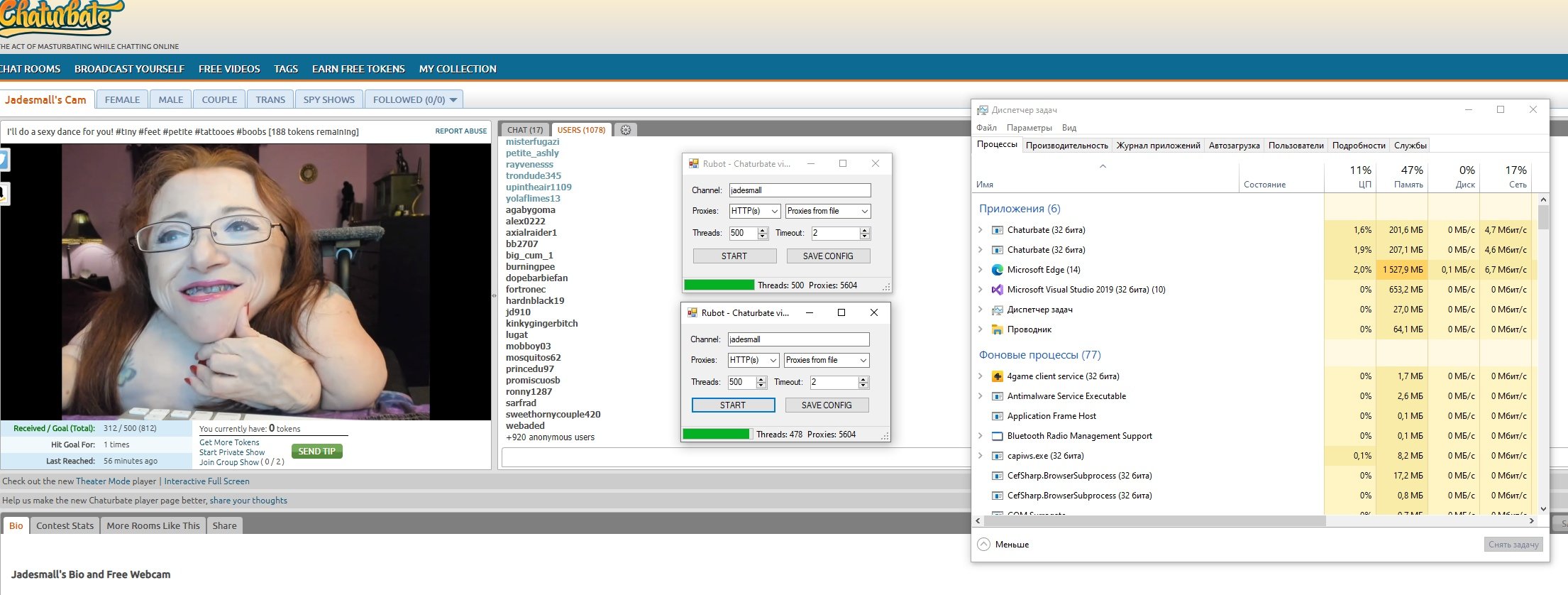Open HTTP(s) dropdown in Rubot showing Threads: 478
Viewport: 1568px width, 595px height.
click(x=753, y=361)
